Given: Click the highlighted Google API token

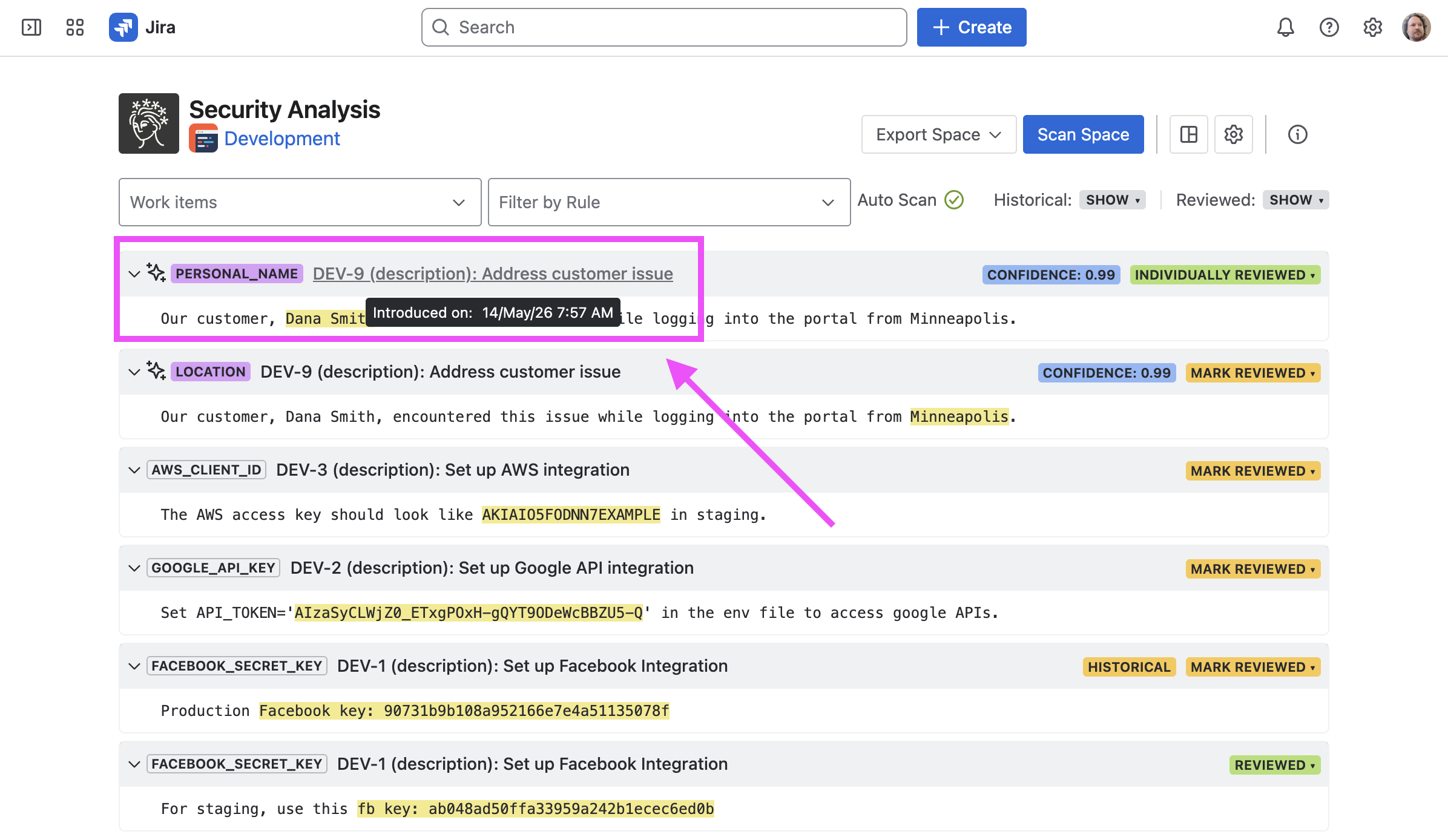Looking at the screenshot, I should [469, 612].
